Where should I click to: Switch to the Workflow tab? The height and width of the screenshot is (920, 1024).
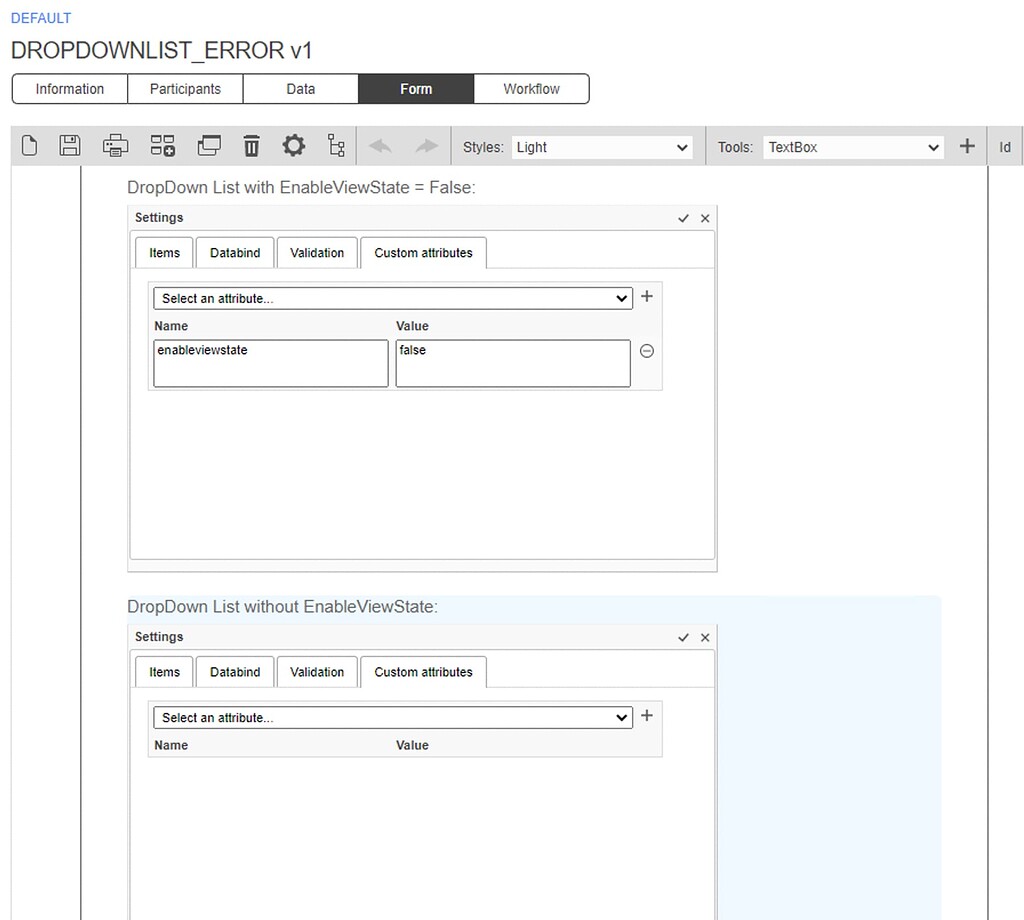click(x=531, y=88)
